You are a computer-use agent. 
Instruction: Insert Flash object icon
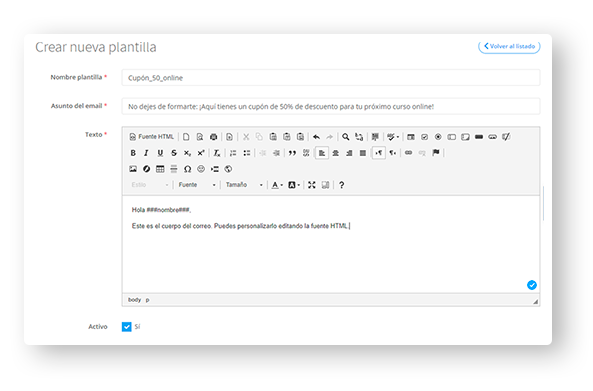pos(146,169)
